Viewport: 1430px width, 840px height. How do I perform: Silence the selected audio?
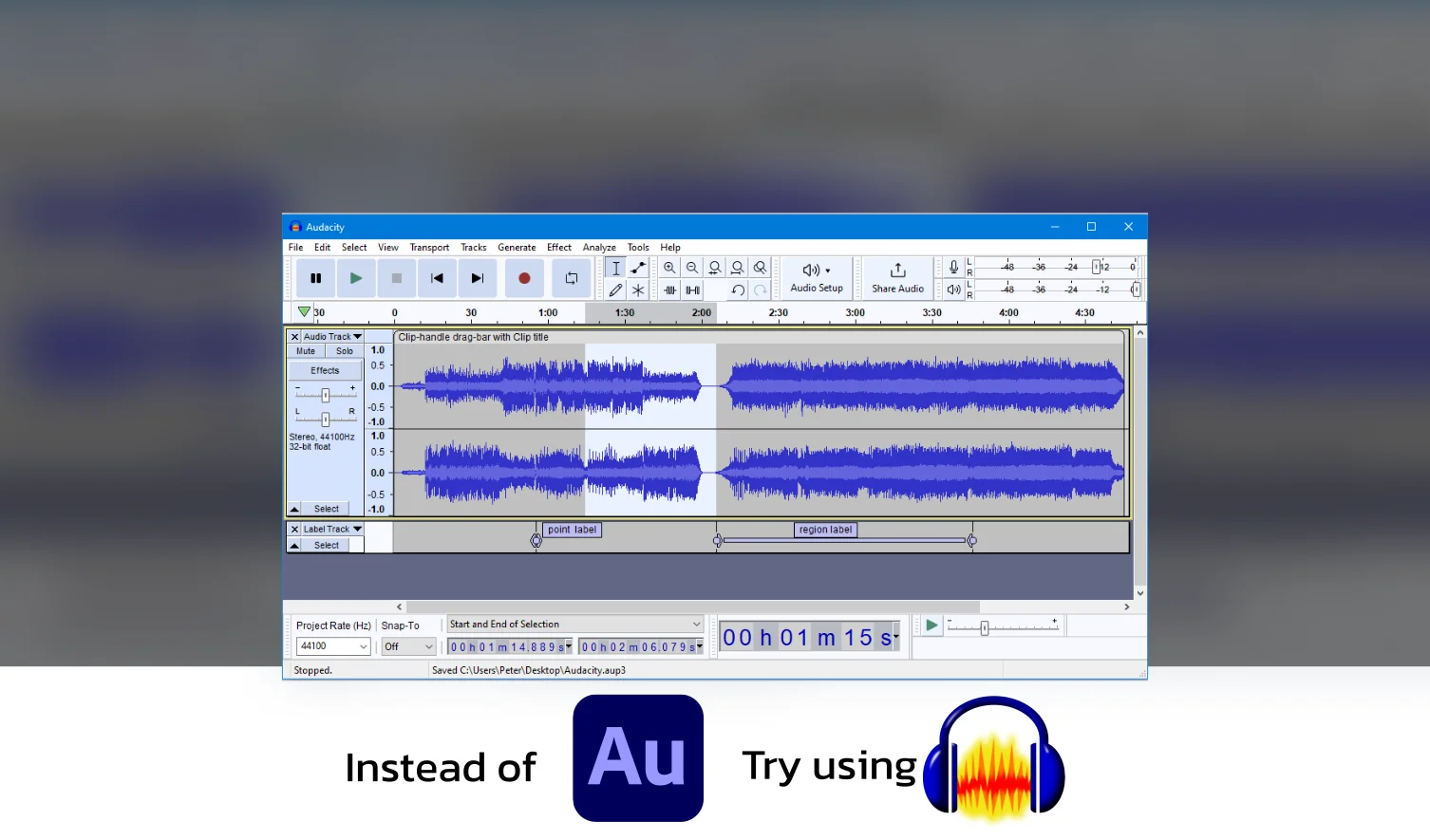pos(692,289)
